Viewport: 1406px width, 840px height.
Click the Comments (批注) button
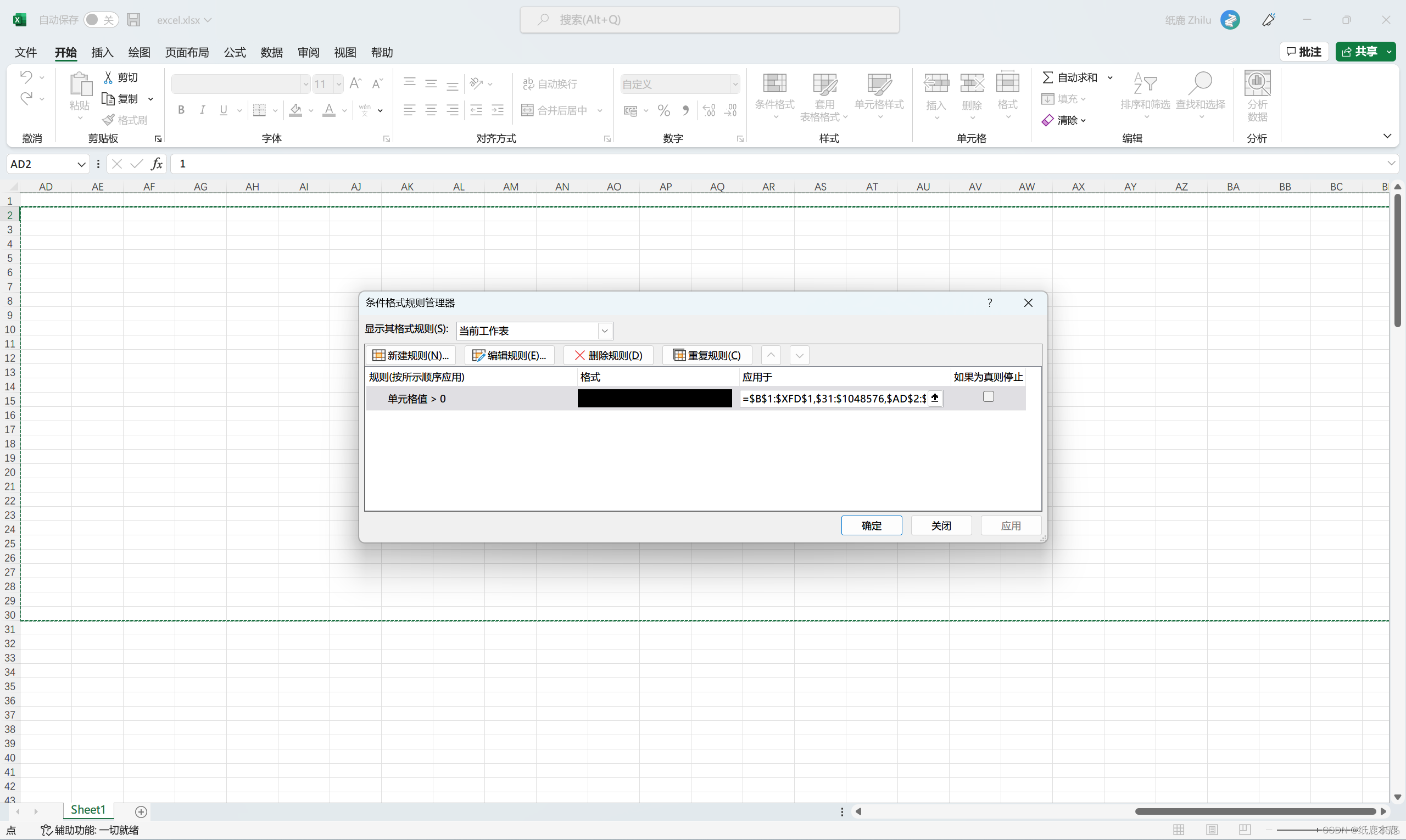point(1304,52)
